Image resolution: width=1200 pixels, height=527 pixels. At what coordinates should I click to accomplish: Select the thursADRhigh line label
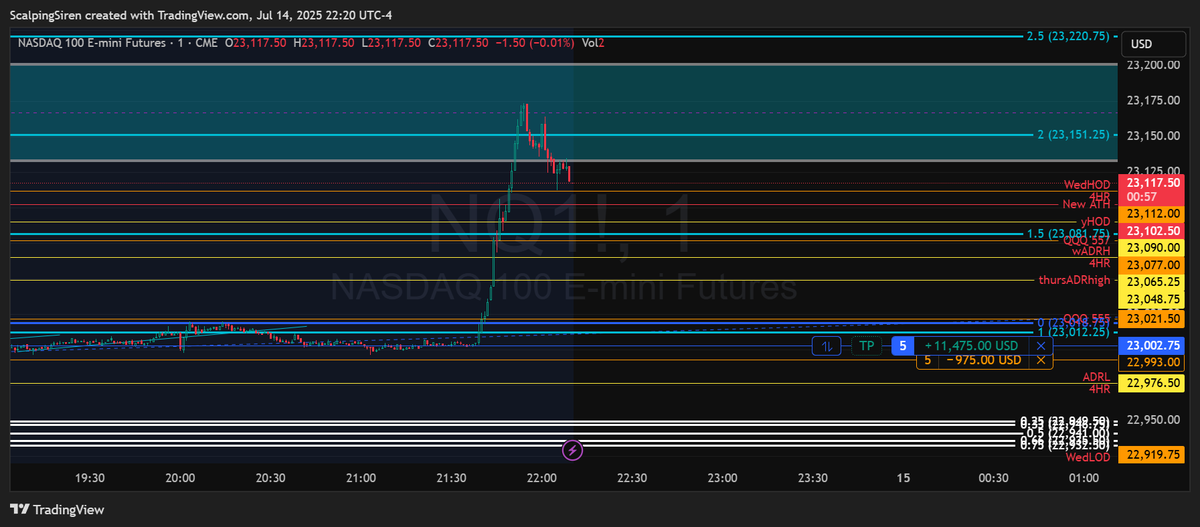[1075, 280]
